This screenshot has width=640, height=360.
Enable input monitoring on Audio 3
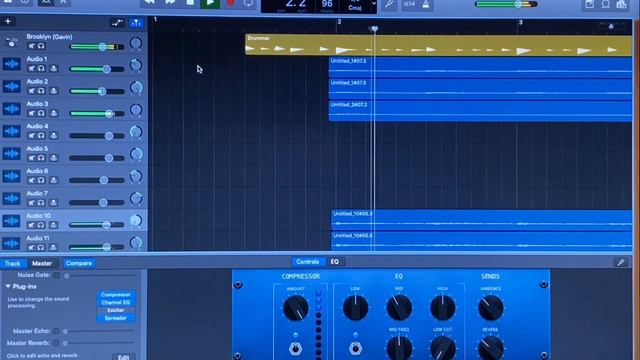(53, 113)
